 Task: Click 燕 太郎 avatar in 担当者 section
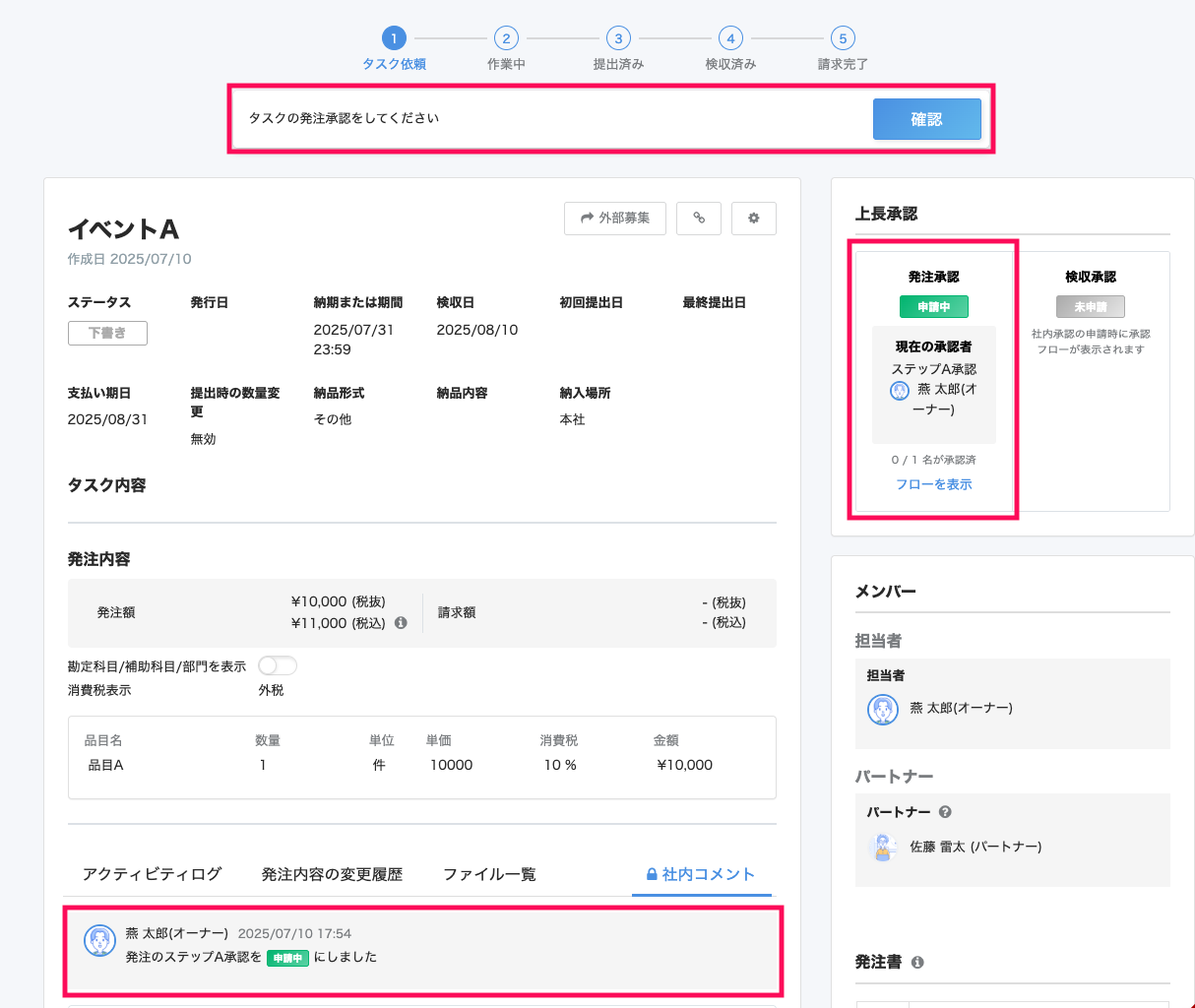click(883, 709)
